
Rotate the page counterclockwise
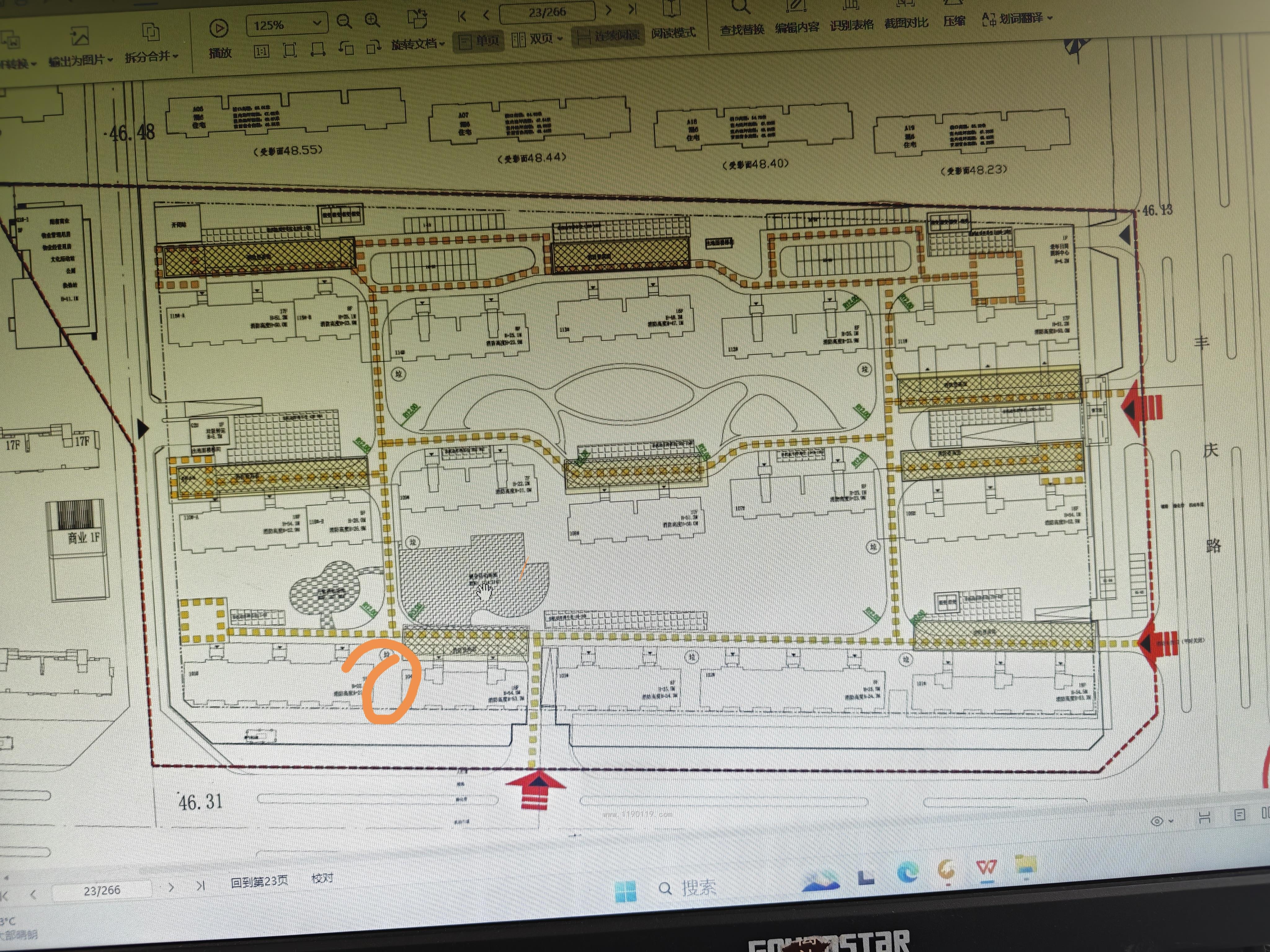[346, 48]
